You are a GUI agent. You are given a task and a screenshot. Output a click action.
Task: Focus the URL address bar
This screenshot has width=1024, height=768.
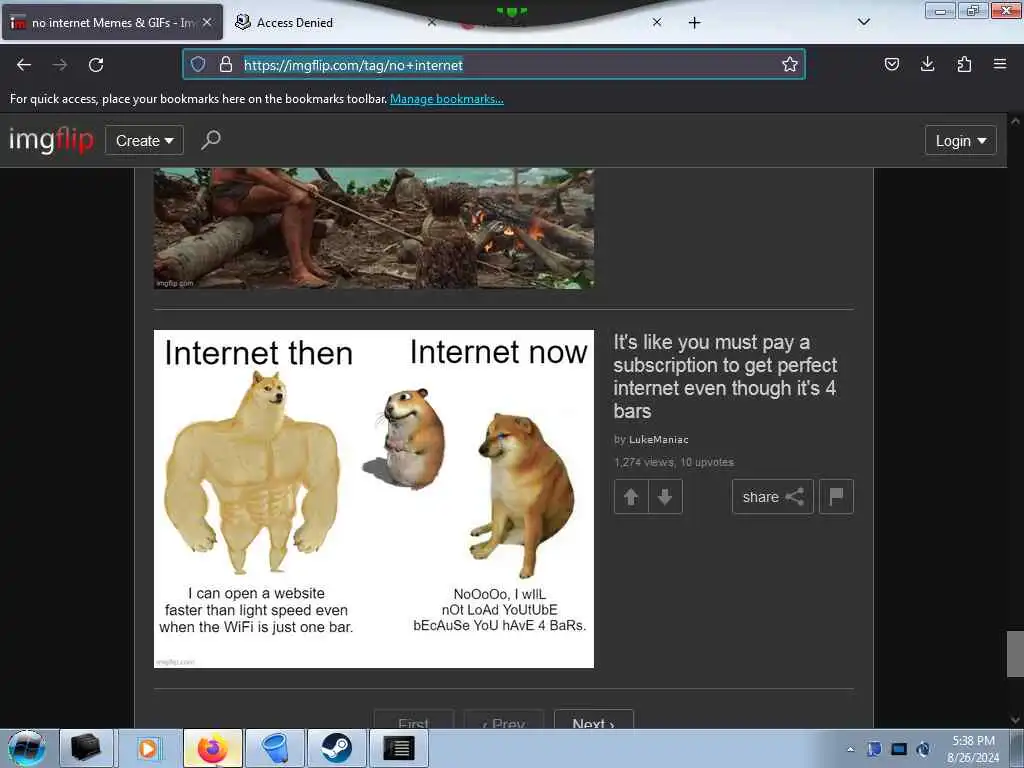[494, 64]
